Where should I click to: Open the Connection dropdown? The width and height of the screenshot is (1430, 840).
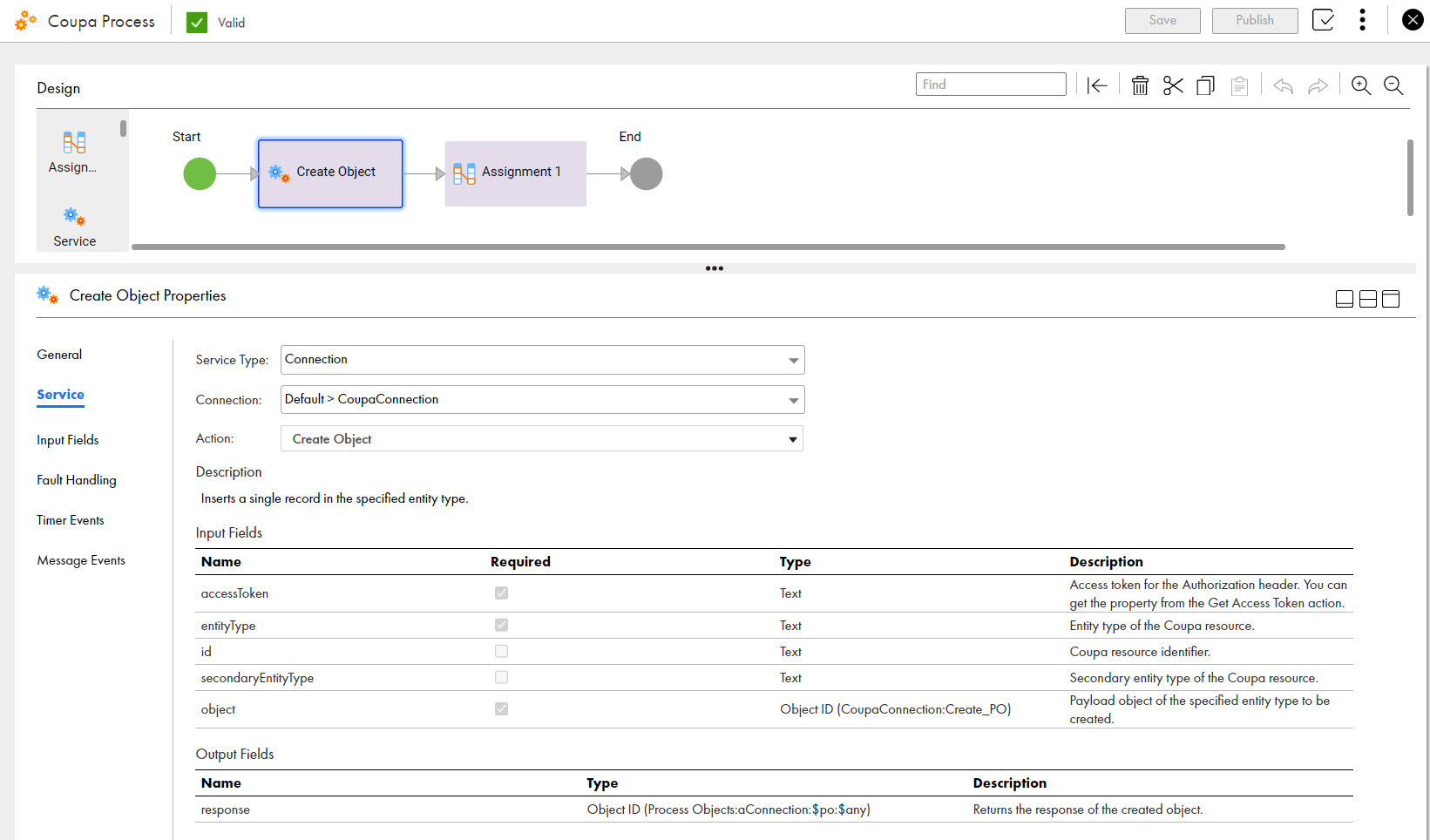pos(542,400)
